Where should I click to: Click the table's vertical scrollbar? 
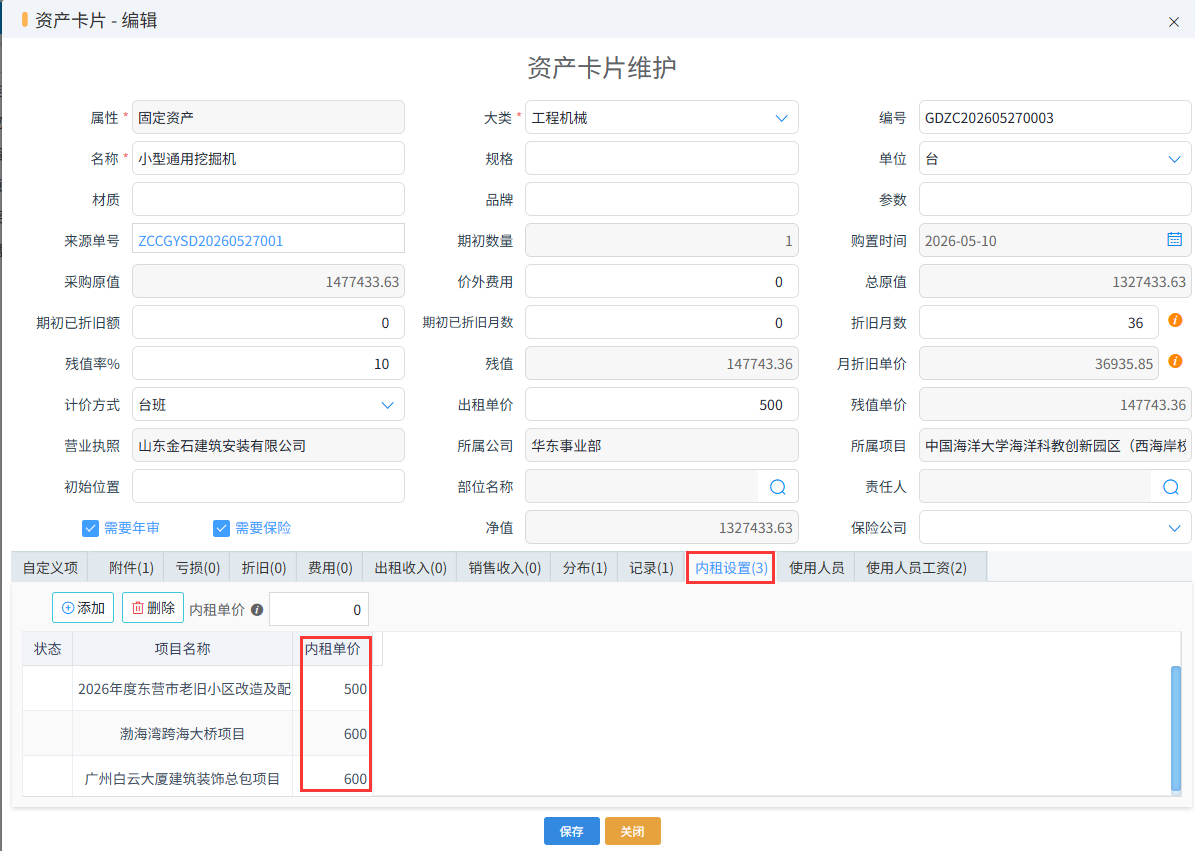point(1176,728)
